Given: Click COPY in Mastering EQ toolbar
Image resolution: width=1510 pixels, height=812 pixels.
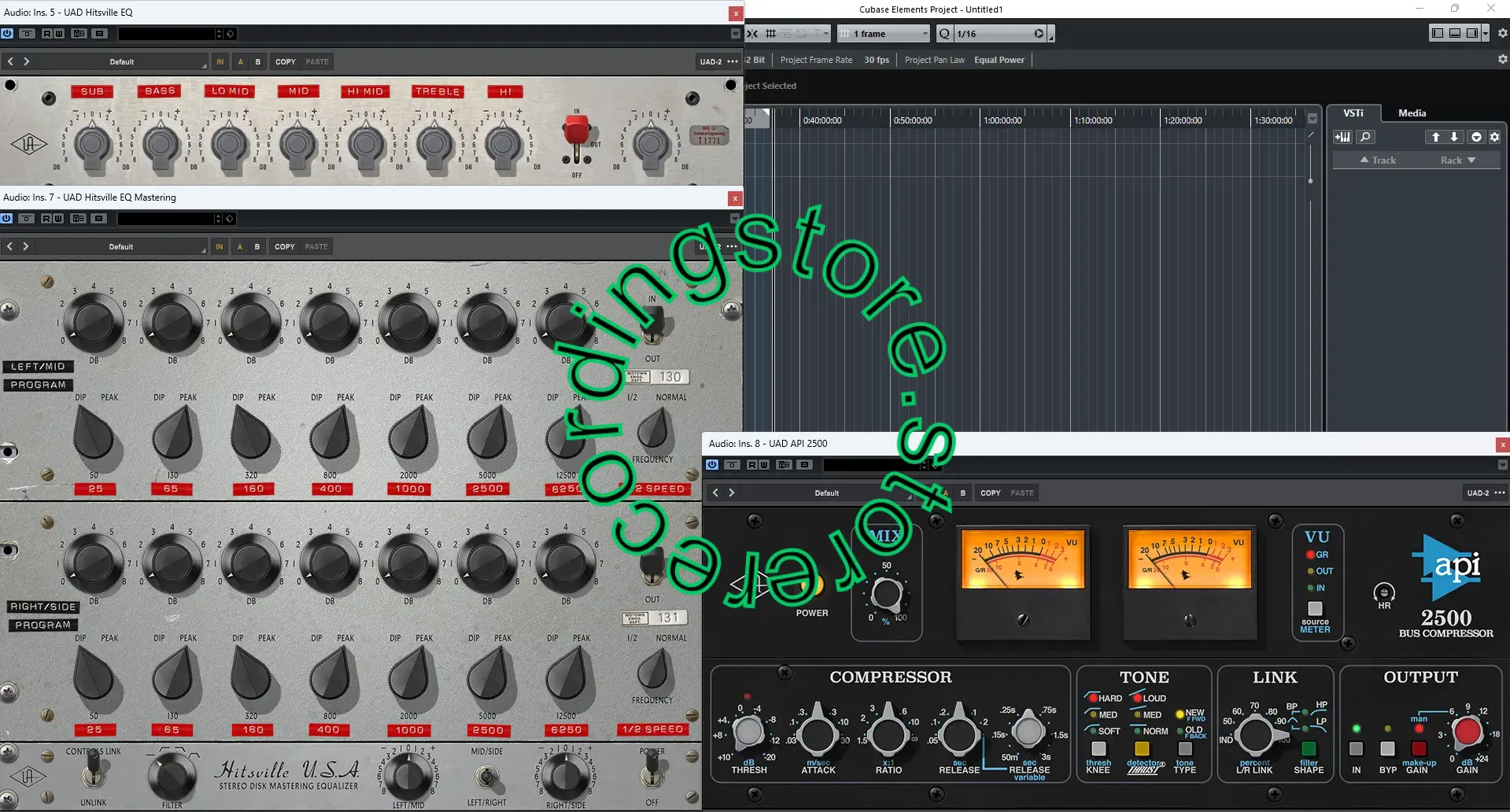Looking at the screenshot, I should pos(285,246).
